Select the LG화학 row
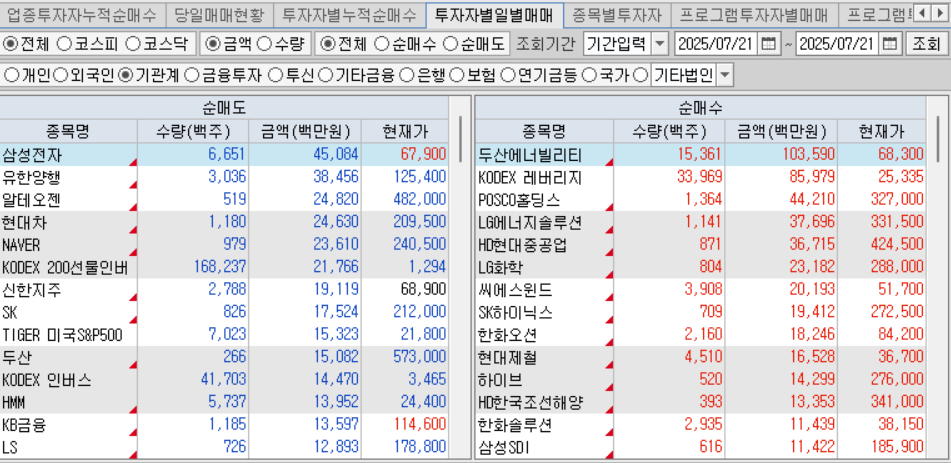 (701, 267)
